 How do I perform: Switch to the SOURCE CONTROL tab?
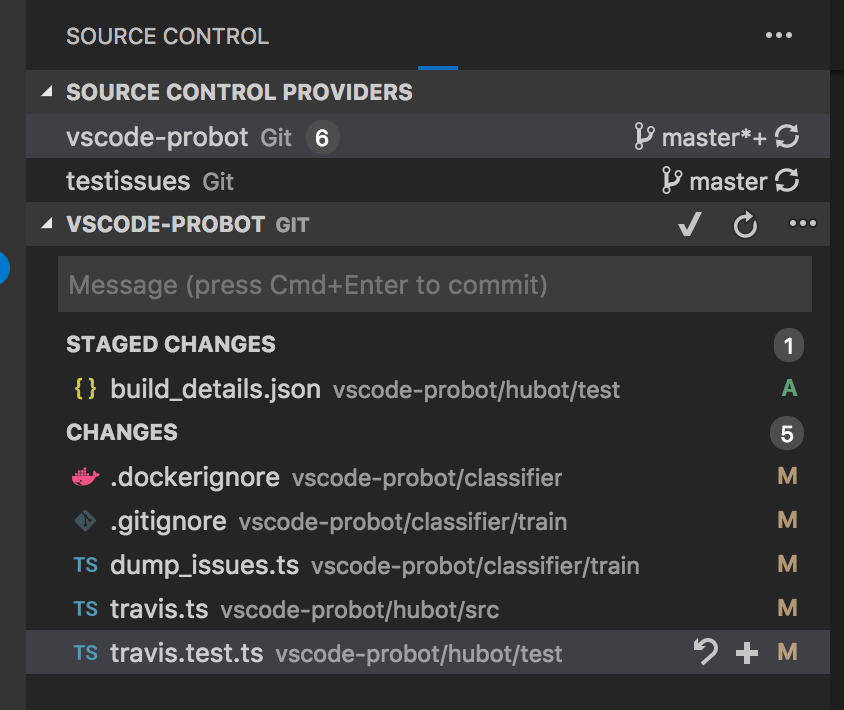(x=167, y=36)
